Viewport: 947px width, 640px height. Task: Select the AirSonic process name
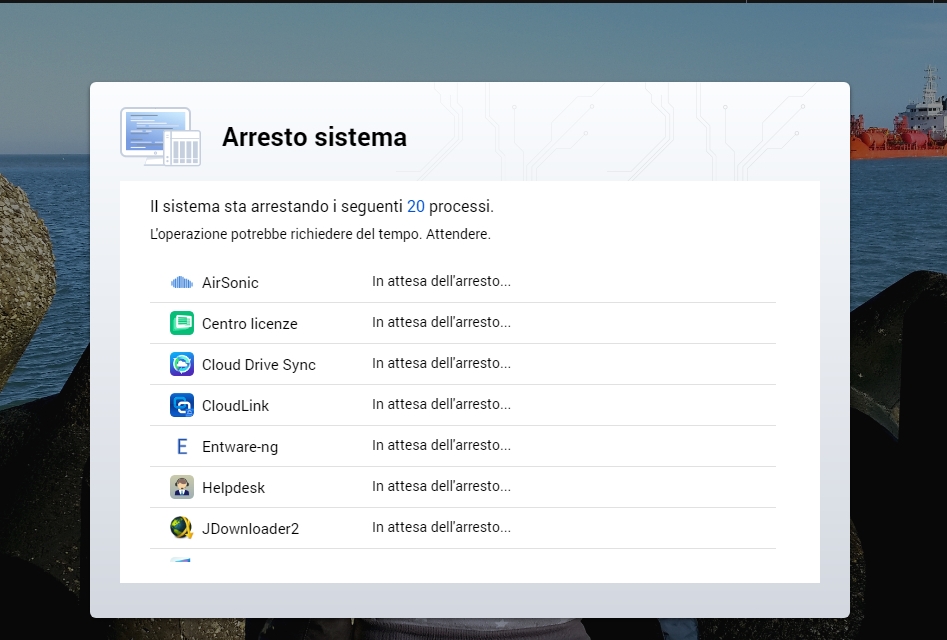[x=230, y=283]
